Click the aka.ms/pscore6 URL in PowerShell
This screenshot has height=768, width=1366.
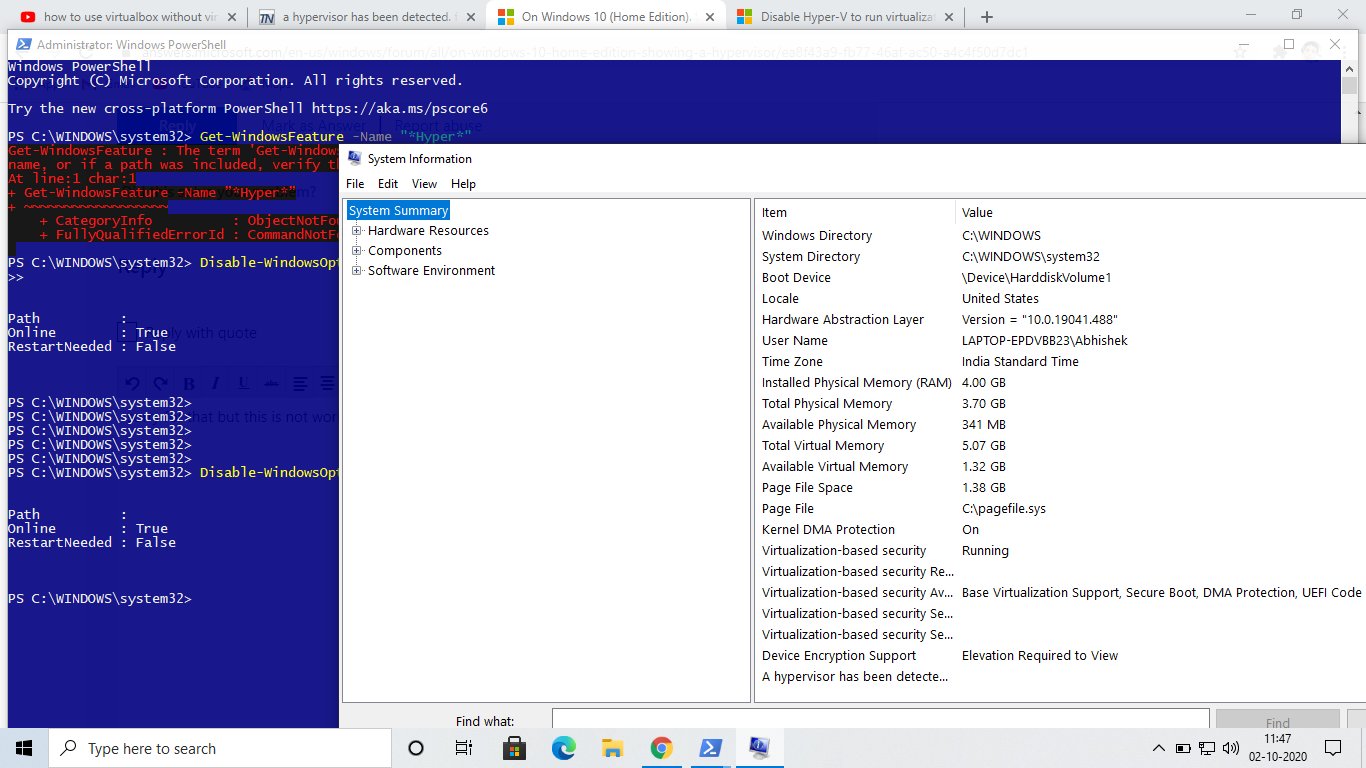pos(399,108)
